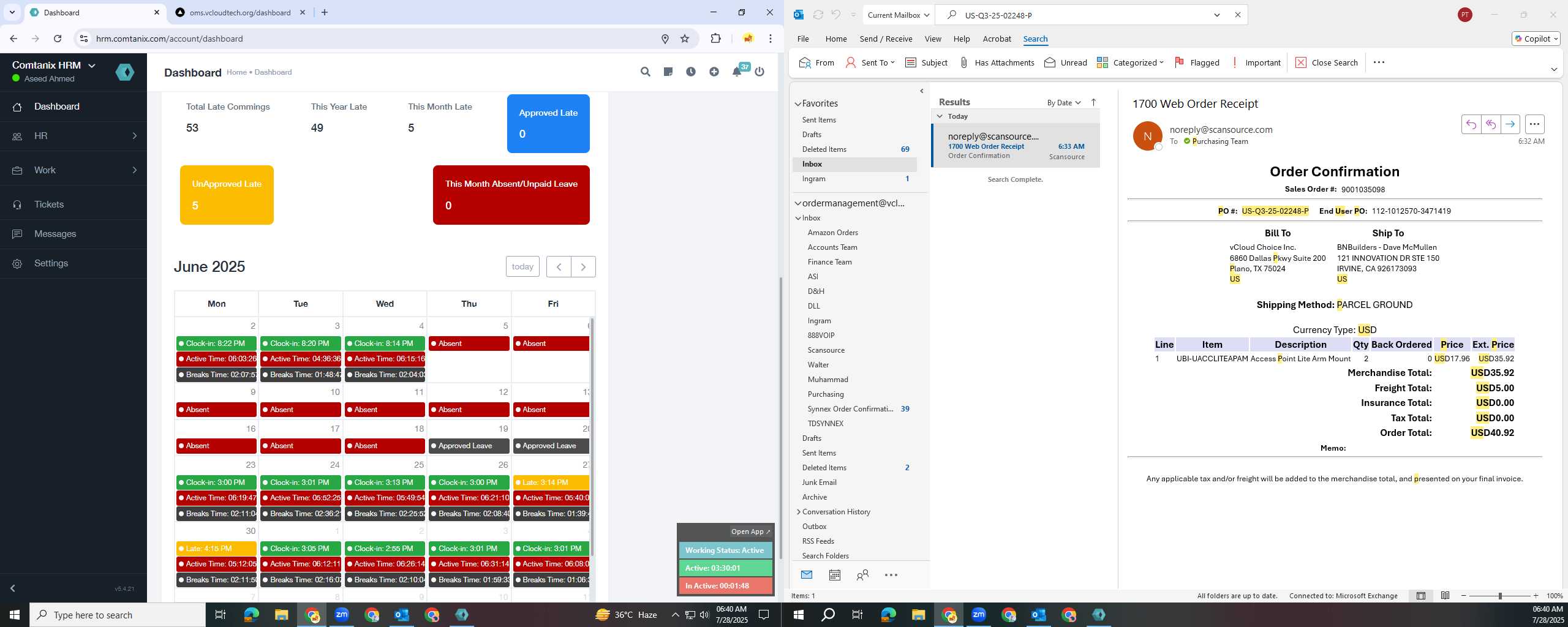Click Outlook zoom out minus
Viewport: 1568px width, 627px height.
pos(1464,596)
